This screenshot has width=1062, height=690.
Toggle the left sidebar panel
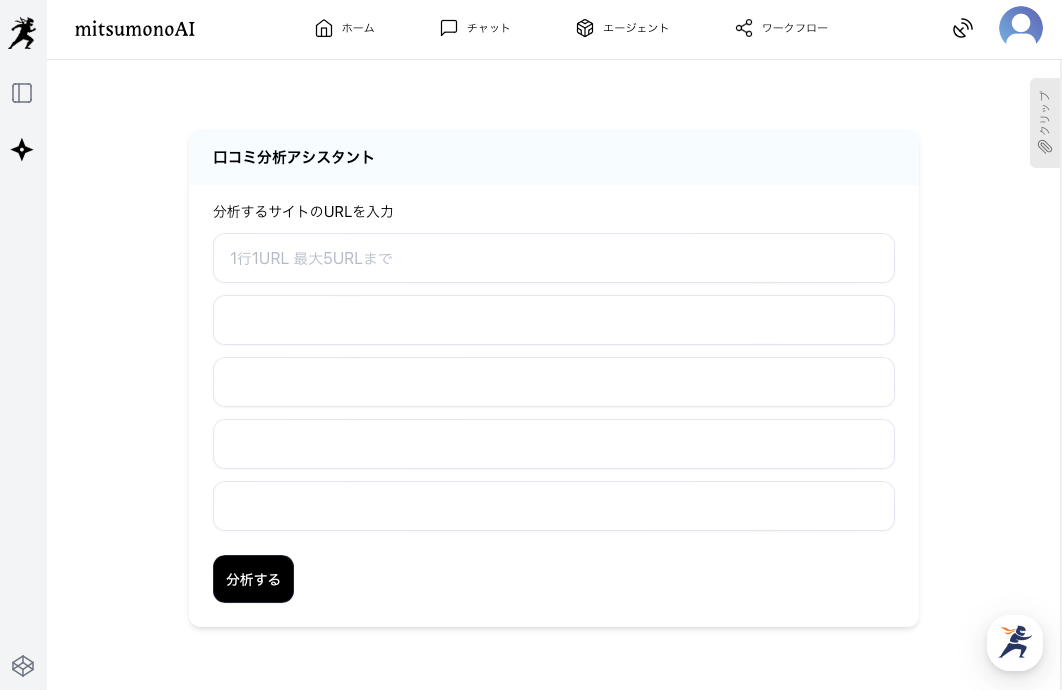click(x=22, y=93)
